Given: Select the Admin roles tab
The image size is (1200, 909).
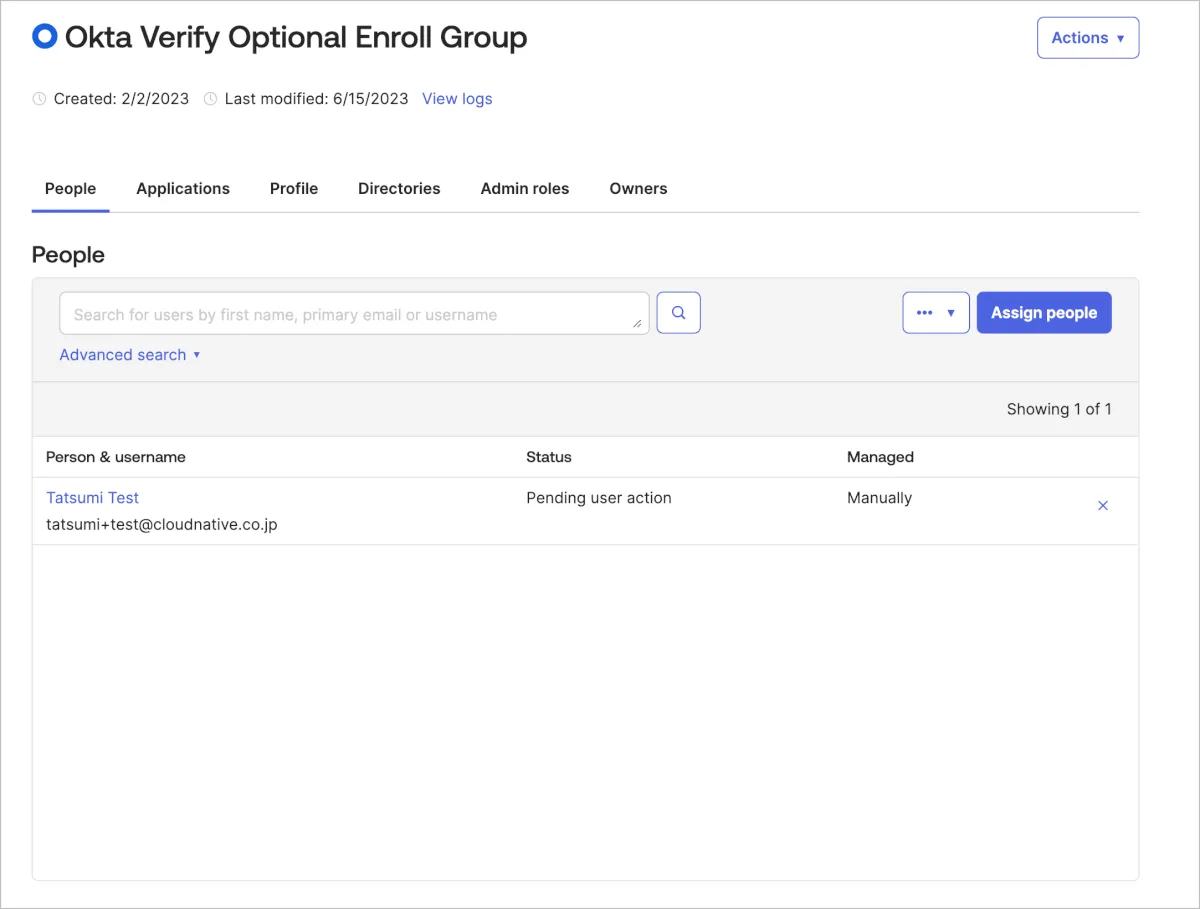Looking at the screenshot, I should [524, 189].
